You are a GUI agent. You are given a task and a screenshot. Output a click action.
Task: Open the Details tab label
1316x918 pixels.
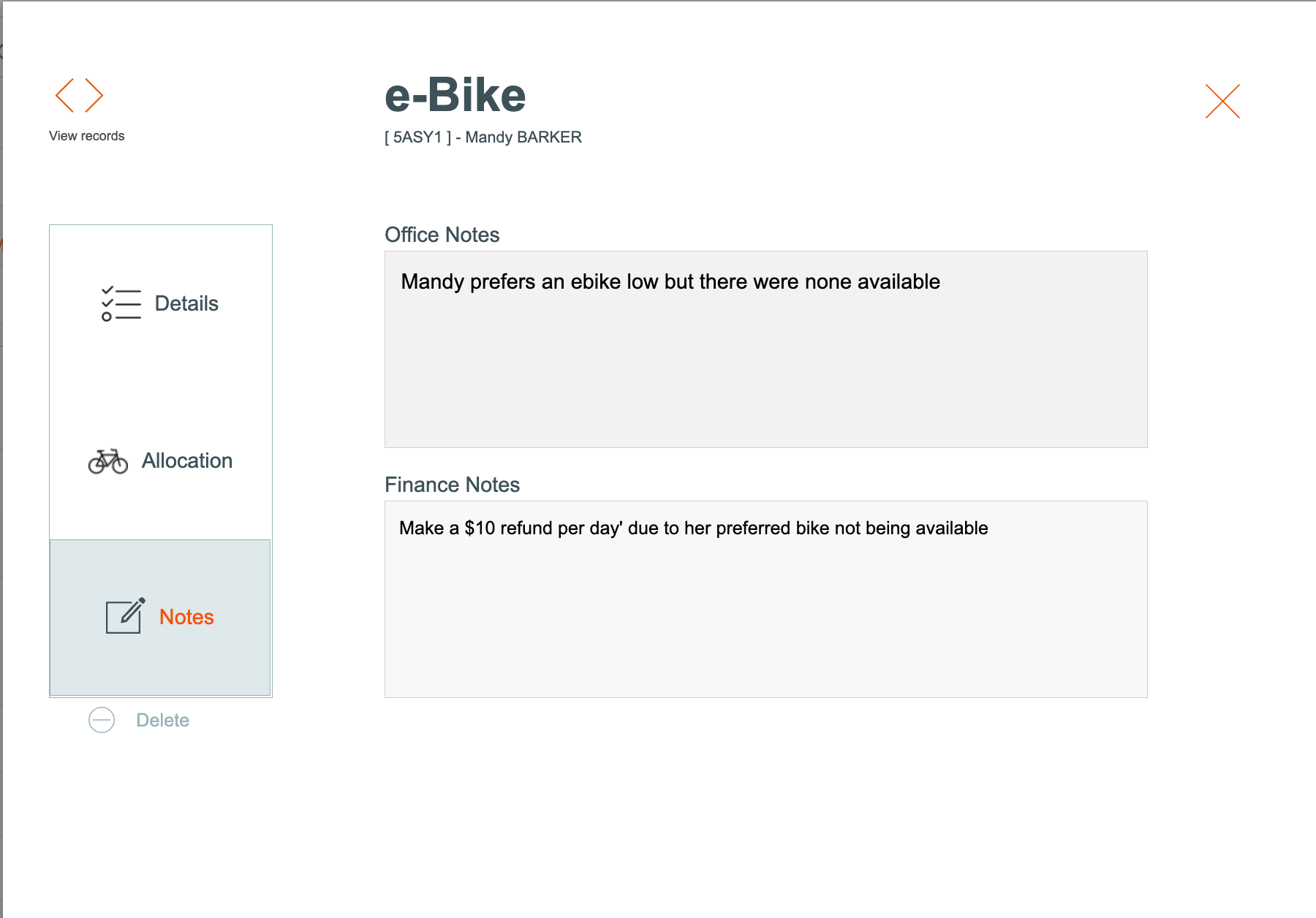186,303
